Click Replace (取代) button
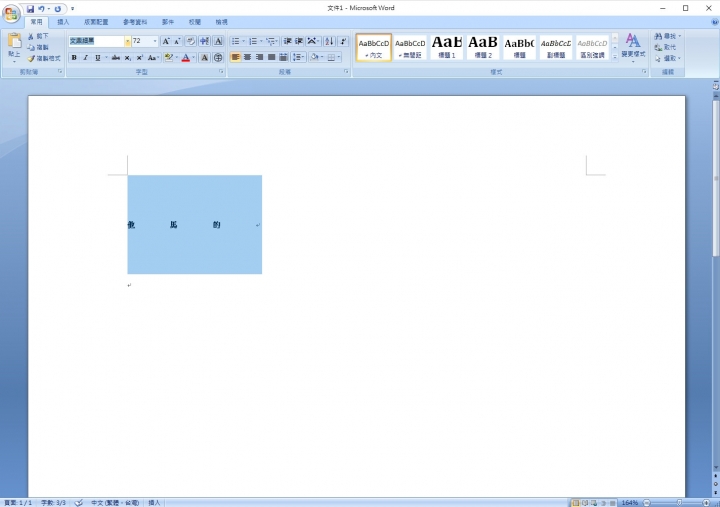The height and width of the screenshot is (507, 720). [x=665, y=47]
